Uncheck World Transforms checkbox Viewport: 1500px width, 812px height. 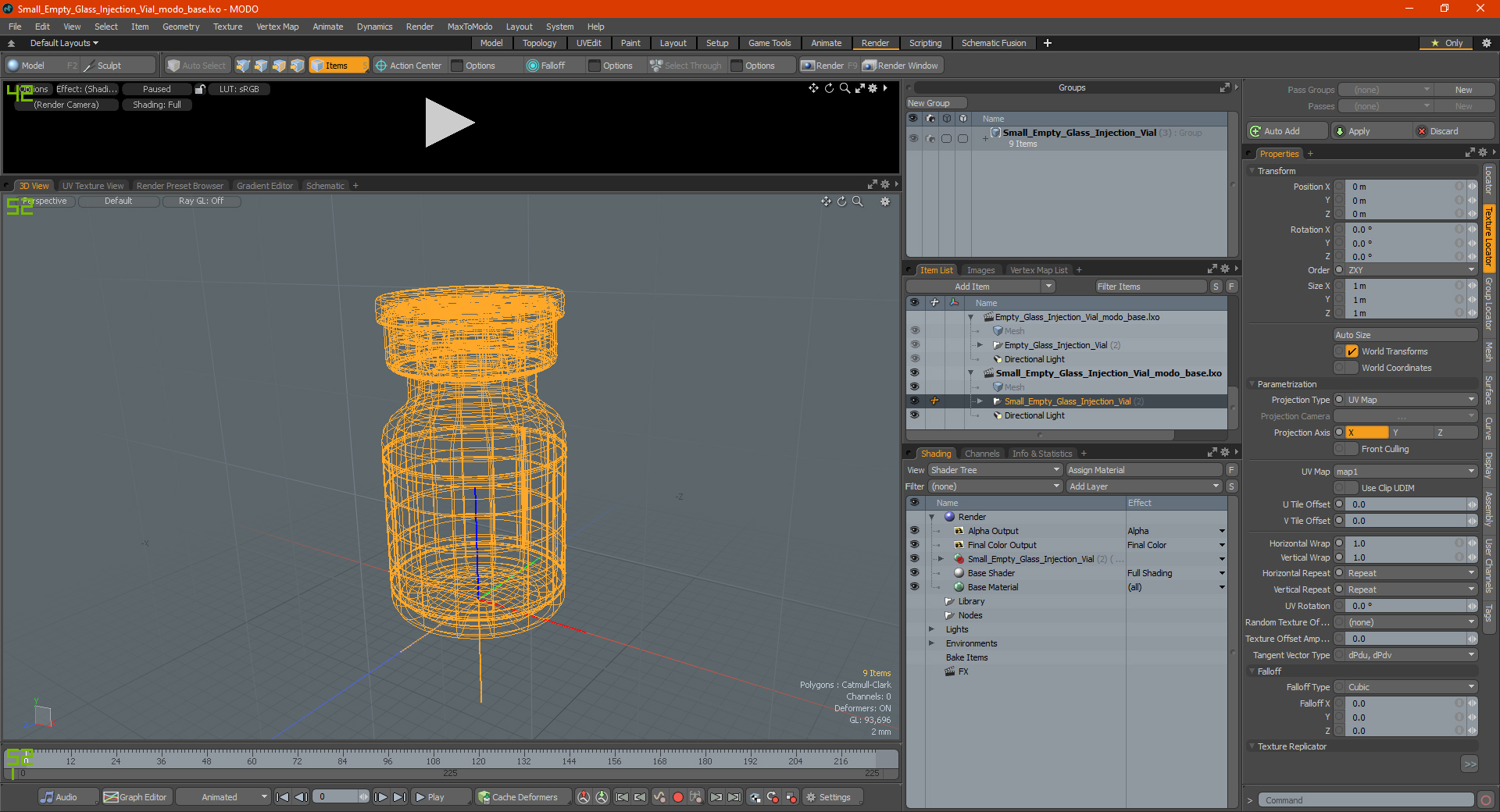(1352, 351)
